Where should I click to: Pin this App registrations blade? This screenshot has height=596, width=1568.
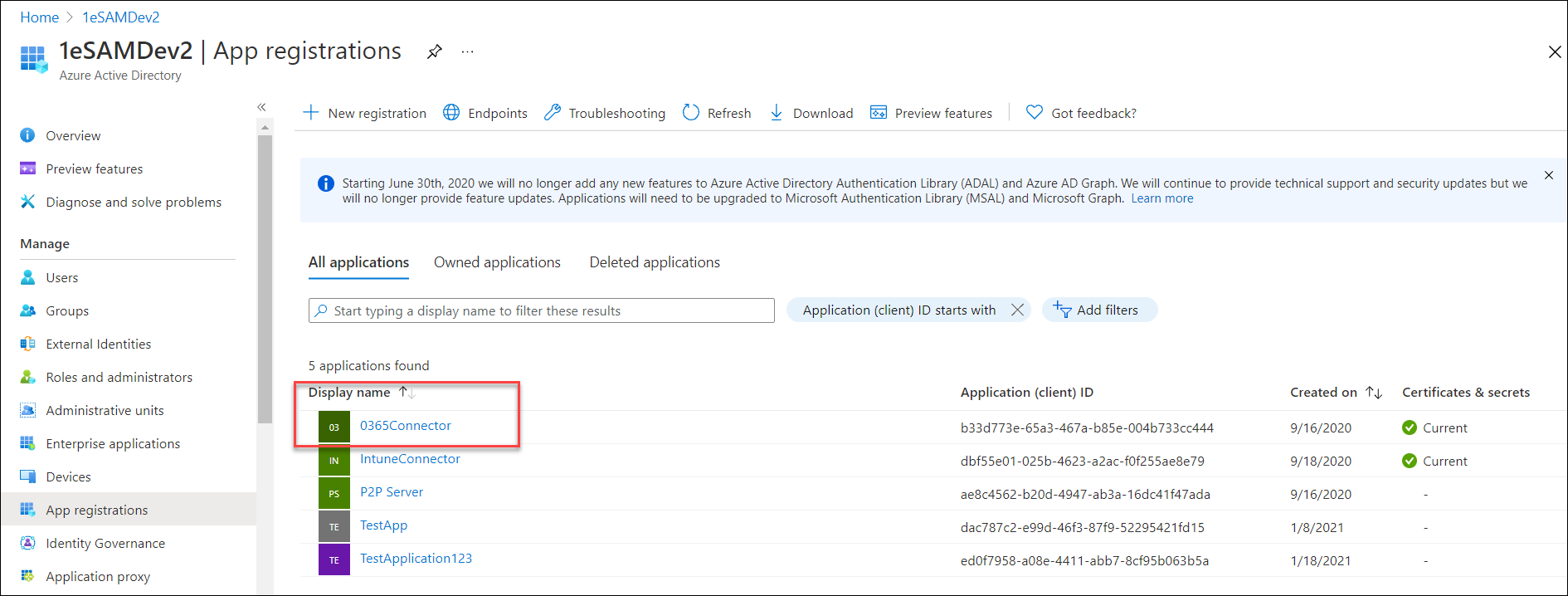click(x=434, y=51)
